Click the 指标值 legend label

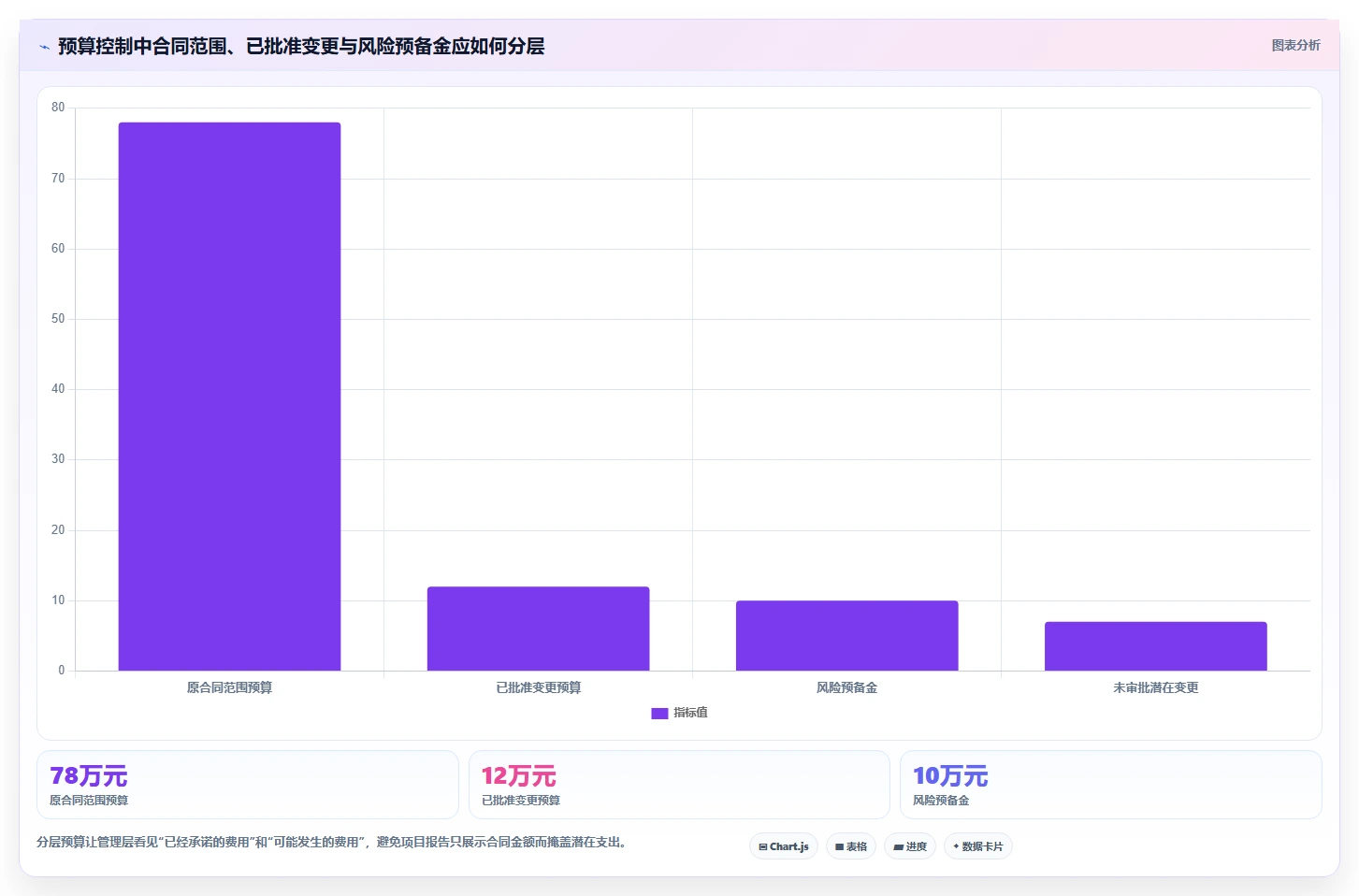tap(690, 713)
